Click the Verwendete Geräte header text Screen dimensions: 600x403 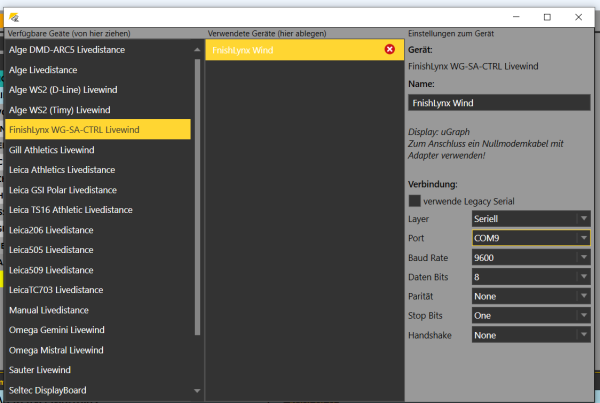tap(267, 34)
